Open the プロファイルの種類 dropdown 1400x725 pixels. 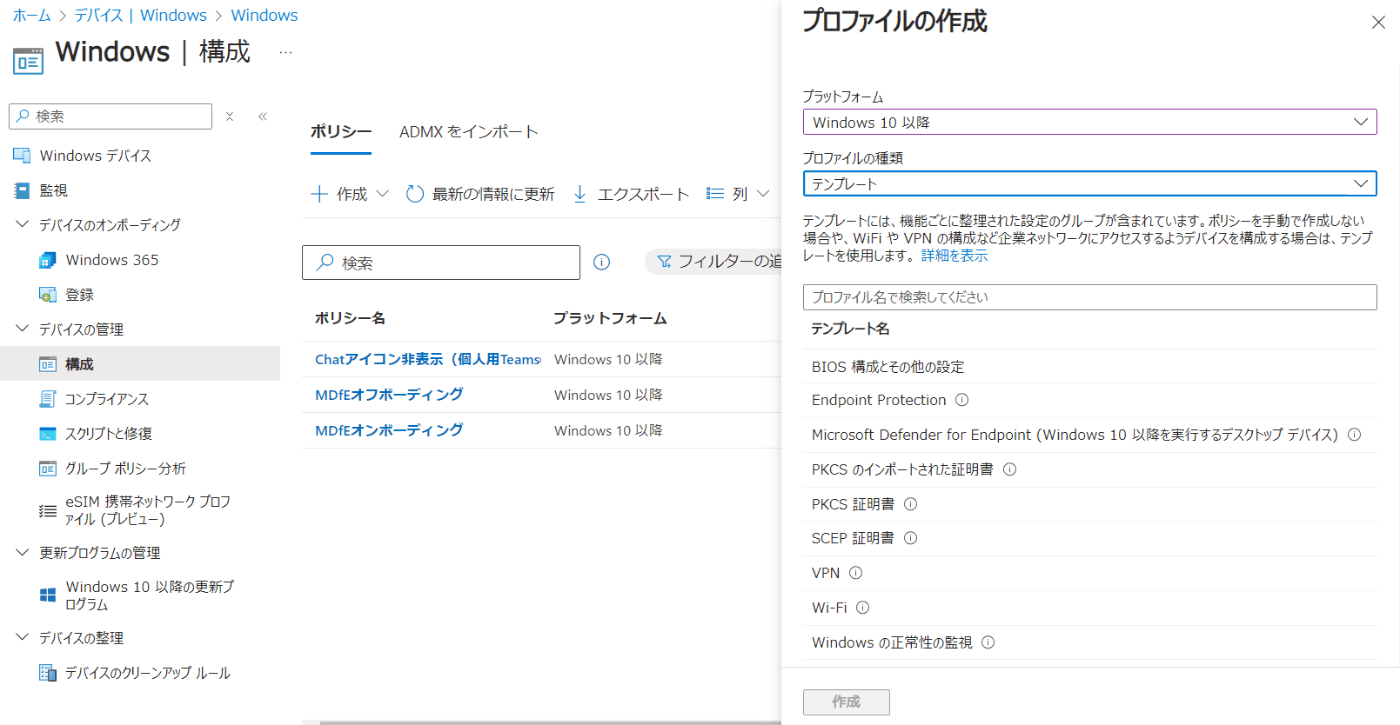[x=1089, y=184]
